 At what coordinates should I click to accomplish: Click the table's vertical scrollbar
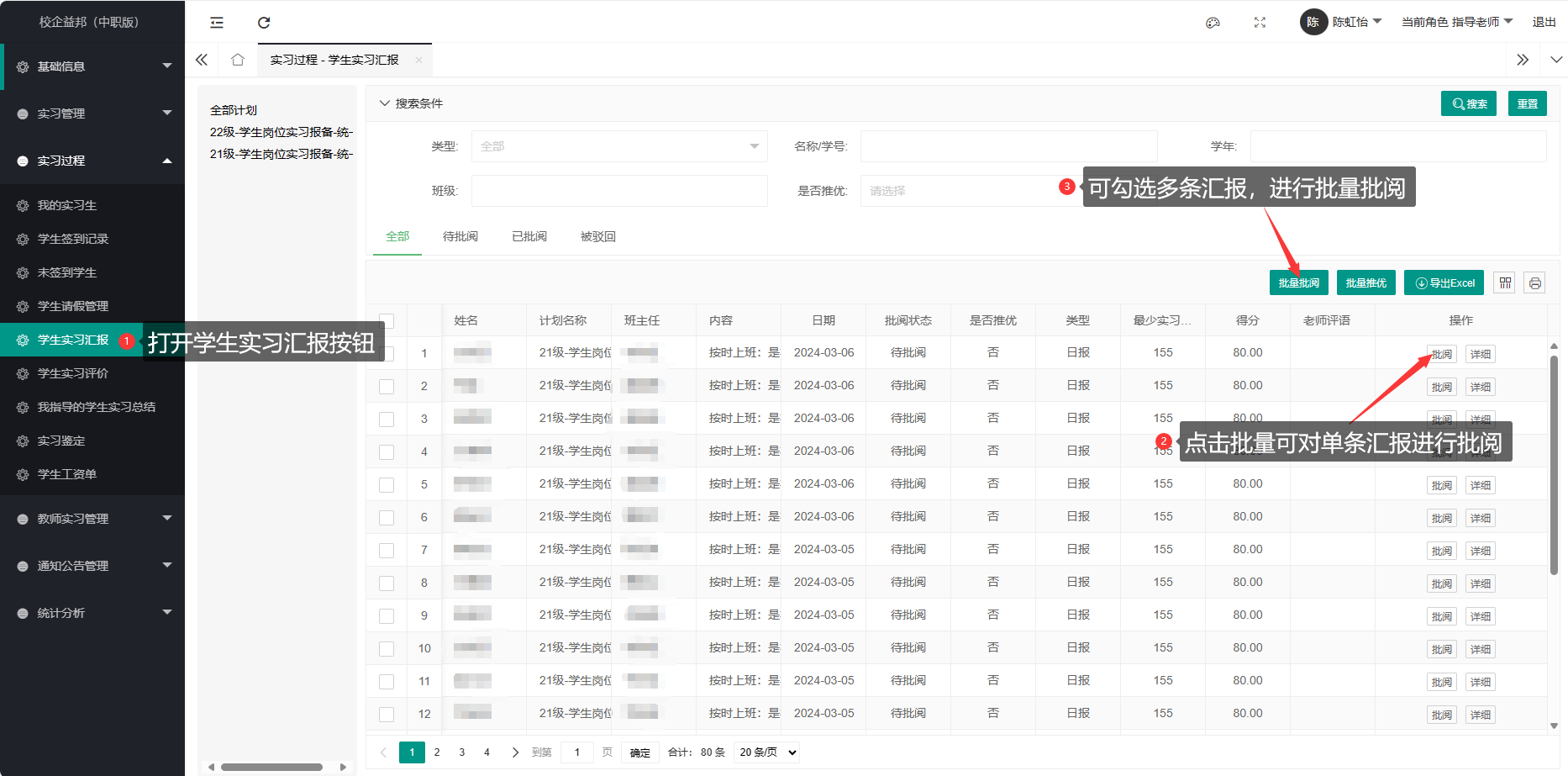click(1554, 464)
